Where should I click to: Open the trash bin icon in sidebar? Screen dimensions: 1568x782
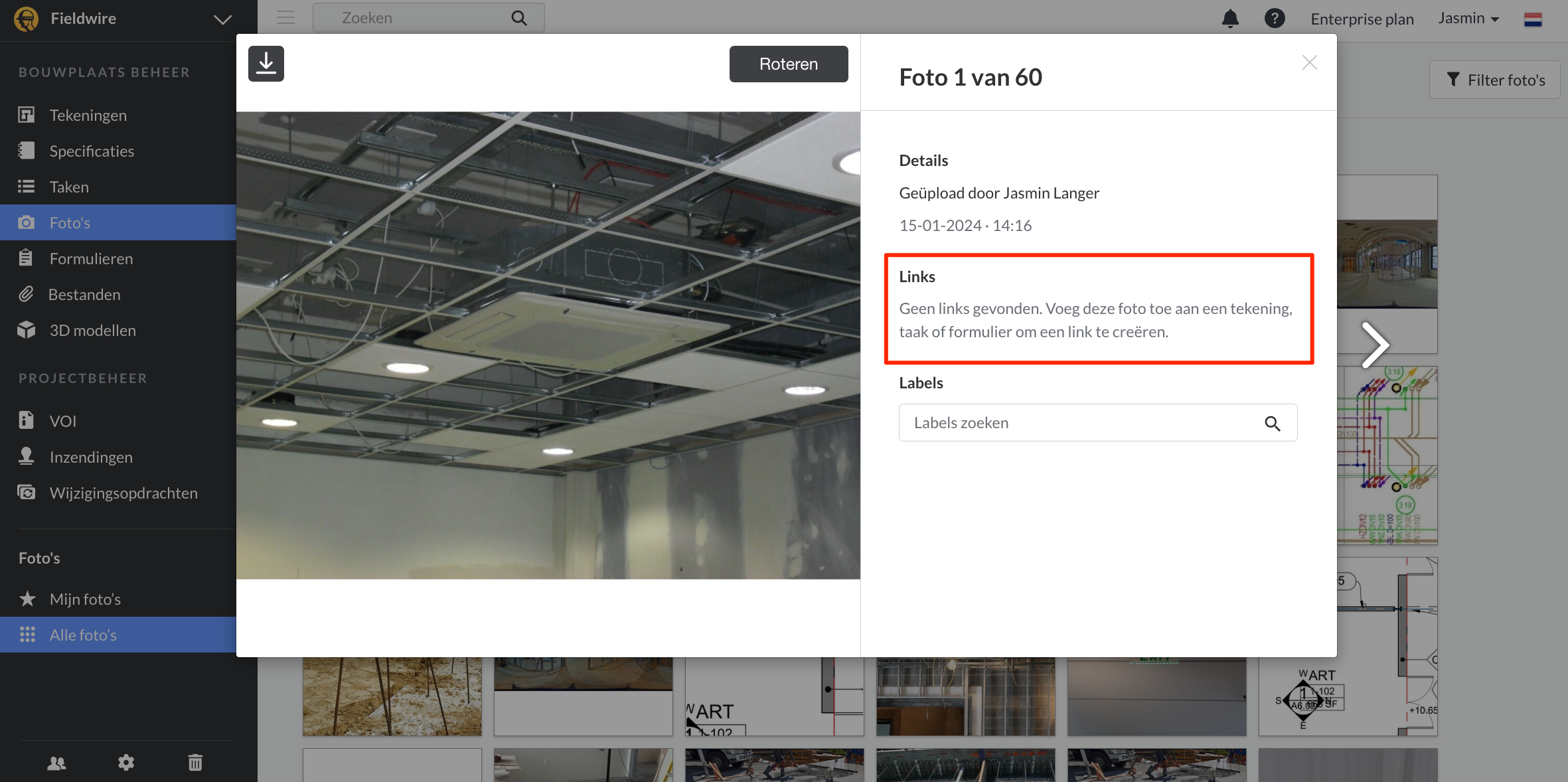195,763
